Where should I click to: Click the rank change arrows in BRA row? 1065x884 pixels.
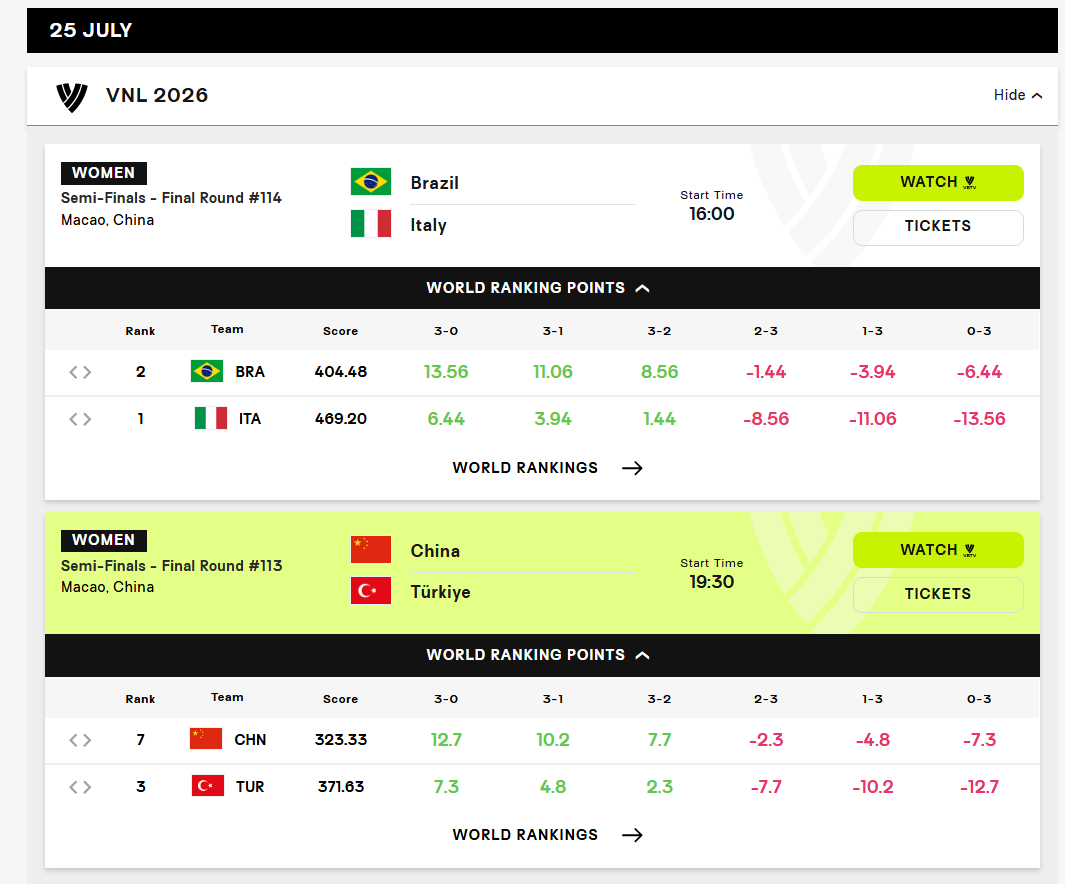[80, 372]
